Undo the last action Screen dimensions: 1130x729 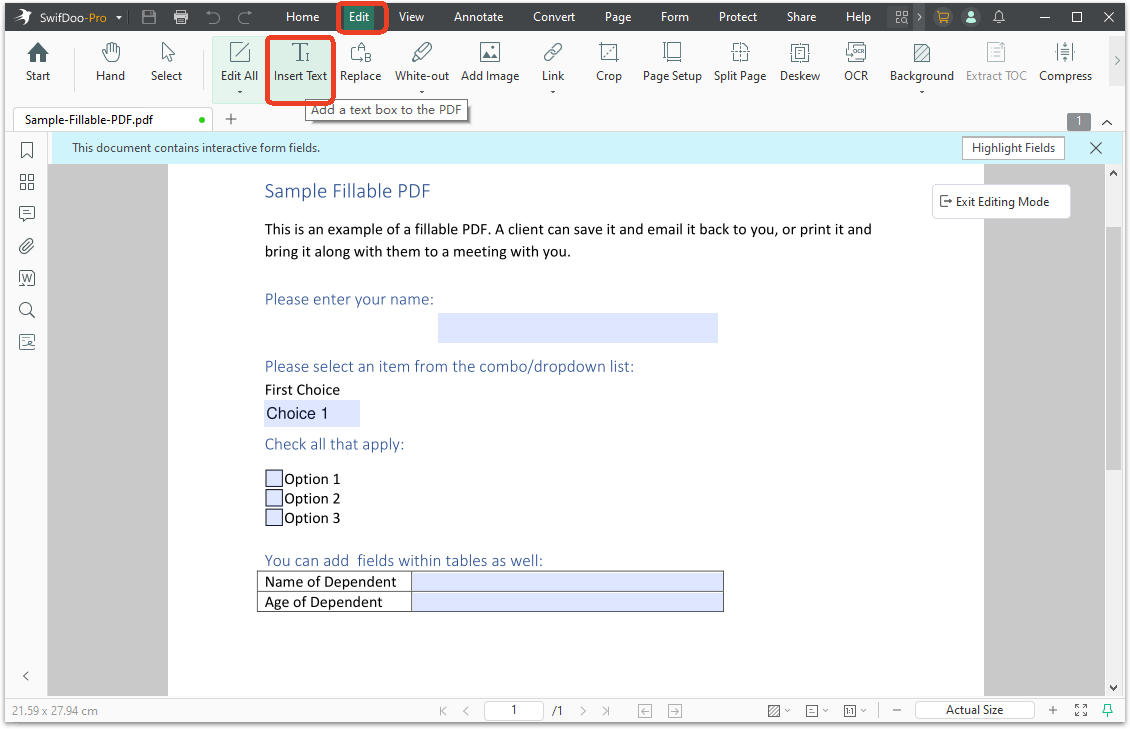point(213,17)
